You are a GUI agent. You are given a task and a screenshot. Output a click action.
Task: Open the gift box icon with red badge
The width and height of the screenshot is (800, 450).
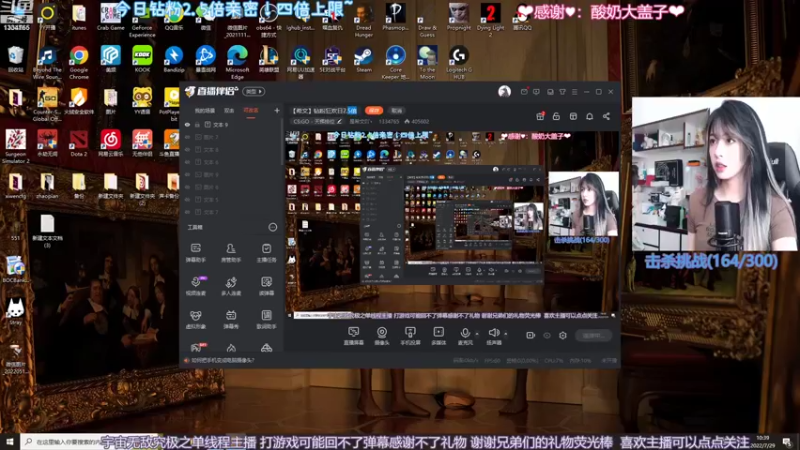[540, 116]
